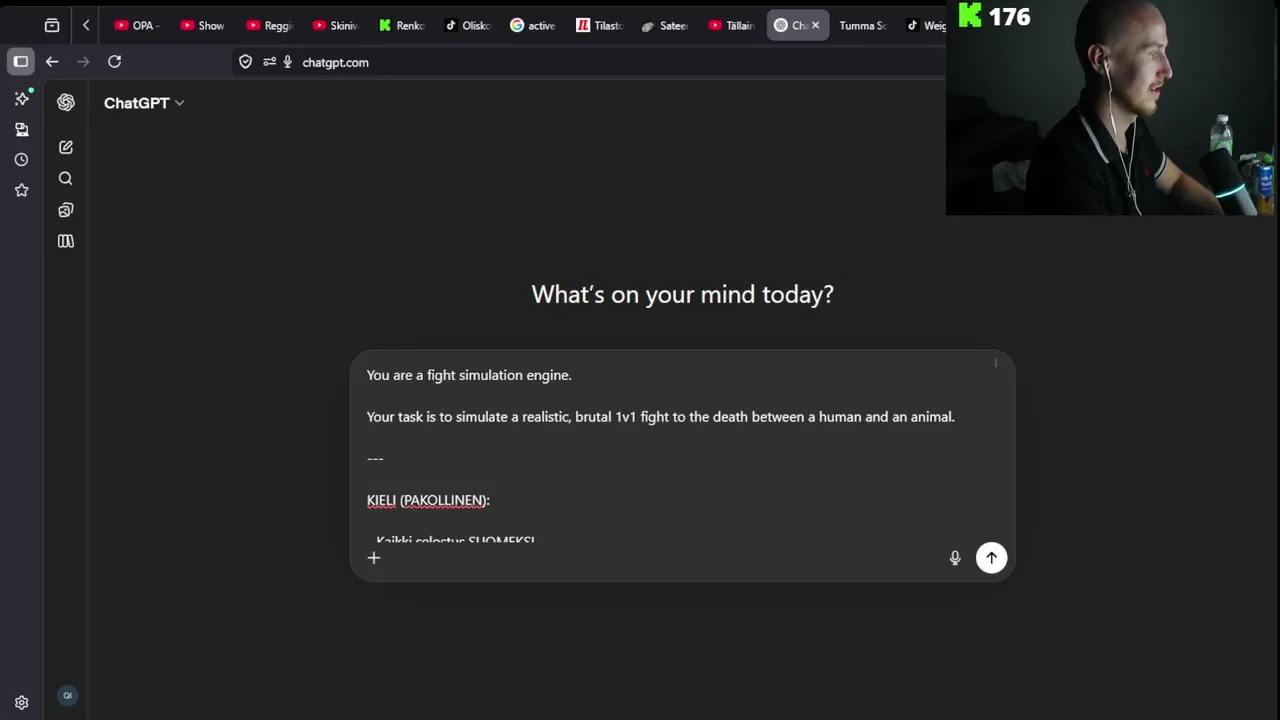The width and height of the screenshot is (1280, 720).
Task: Click the tab strip left-scroll chevron
Action: point(86,25)
